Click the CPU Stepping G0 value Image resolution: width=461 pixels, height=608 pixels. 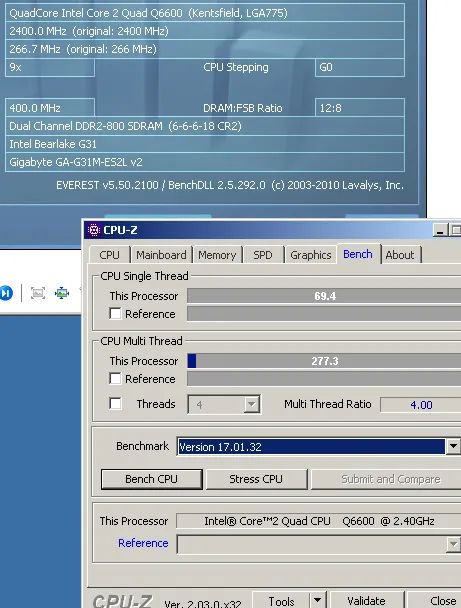(x=360, y=67)
